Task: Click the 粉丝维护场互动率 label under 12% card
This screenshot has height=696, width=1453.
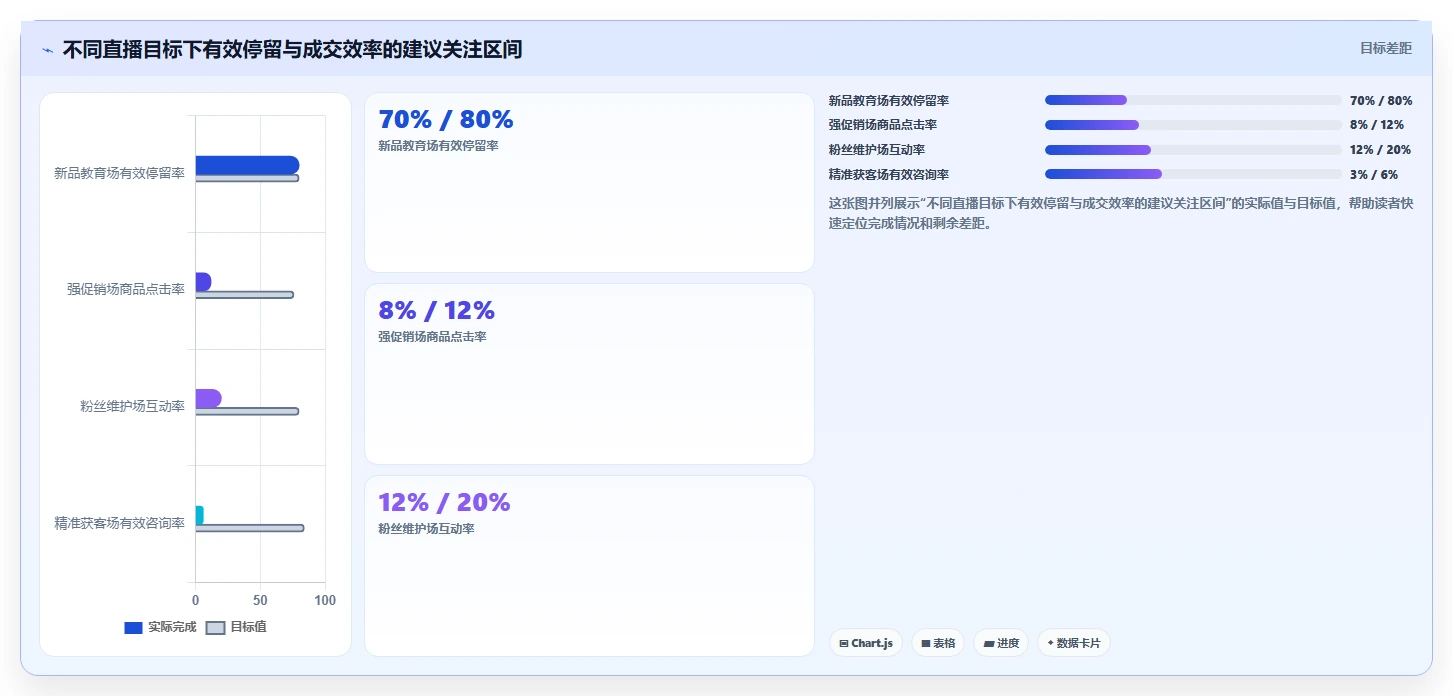Action: (426, 529)
